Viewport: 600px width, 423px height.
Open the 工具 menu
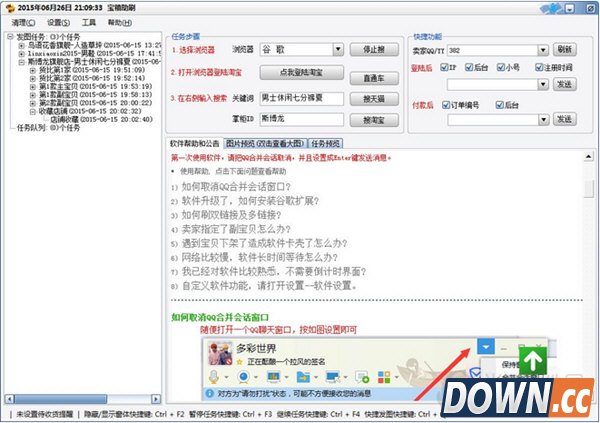coord(89,23)
